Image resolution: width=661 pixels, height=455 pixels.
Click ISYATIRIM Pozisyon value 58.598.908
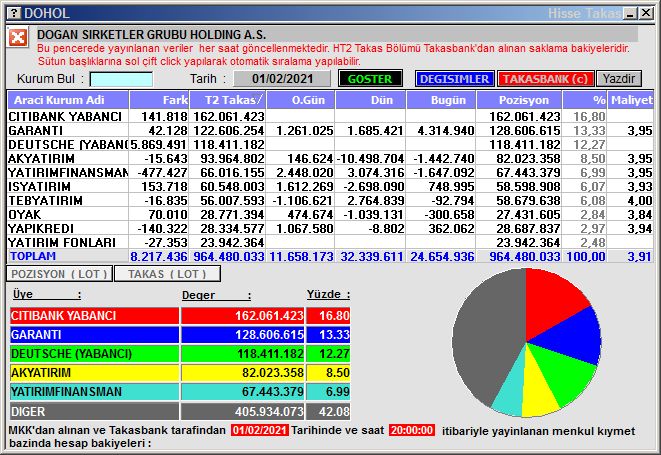[524, 186]
